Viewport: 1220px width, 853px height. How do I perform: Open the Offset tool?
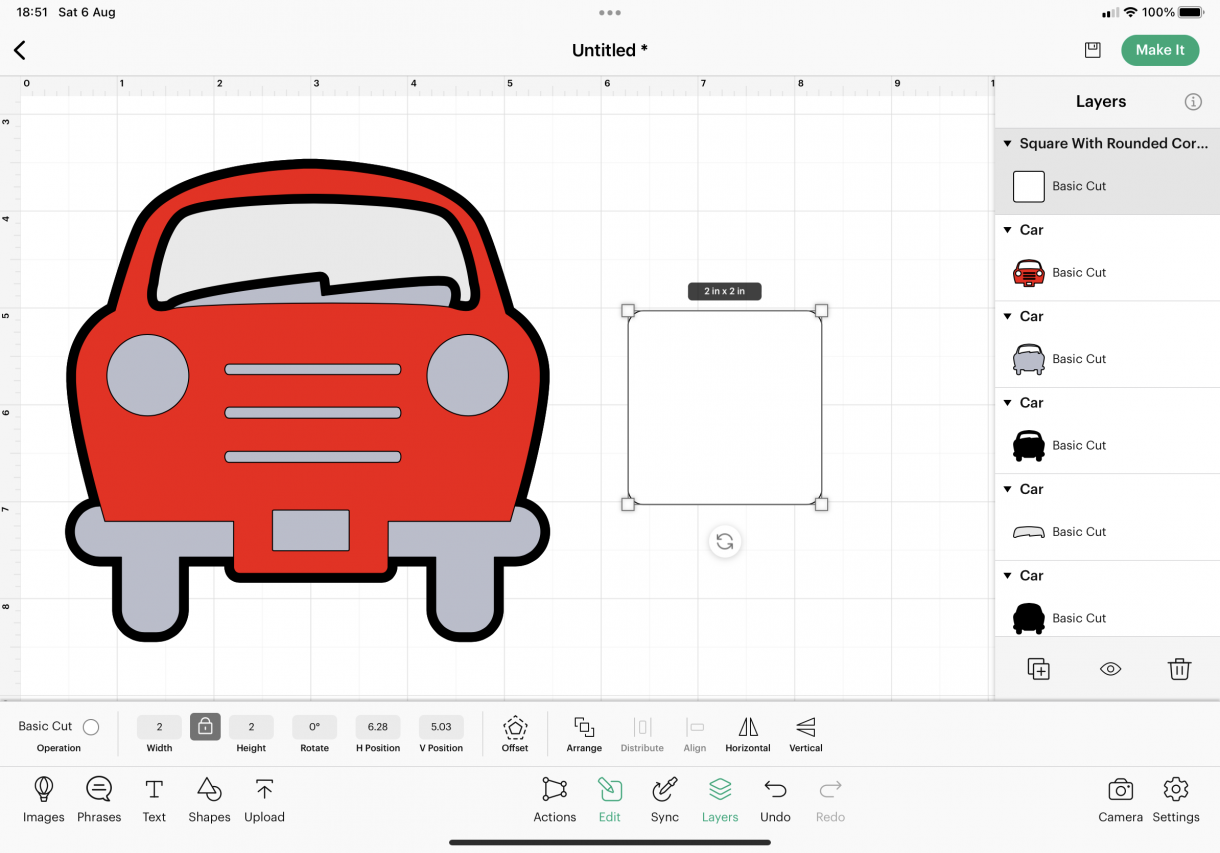(x=515, y=733)
